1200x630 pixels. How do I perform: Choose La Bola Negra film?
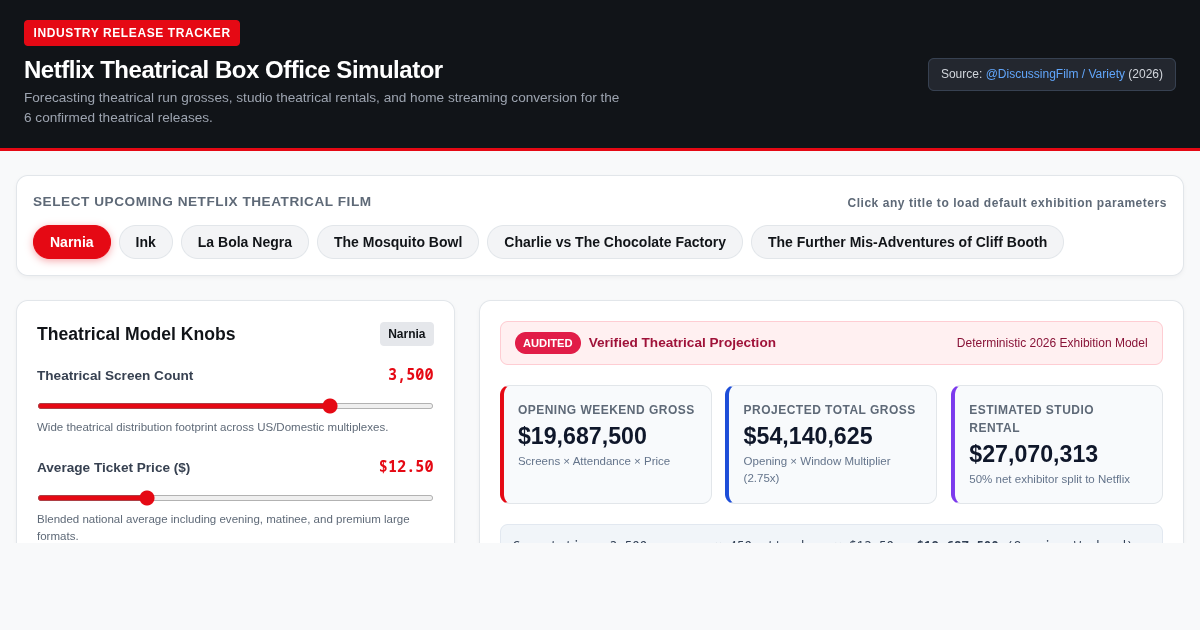pos(245,242)
